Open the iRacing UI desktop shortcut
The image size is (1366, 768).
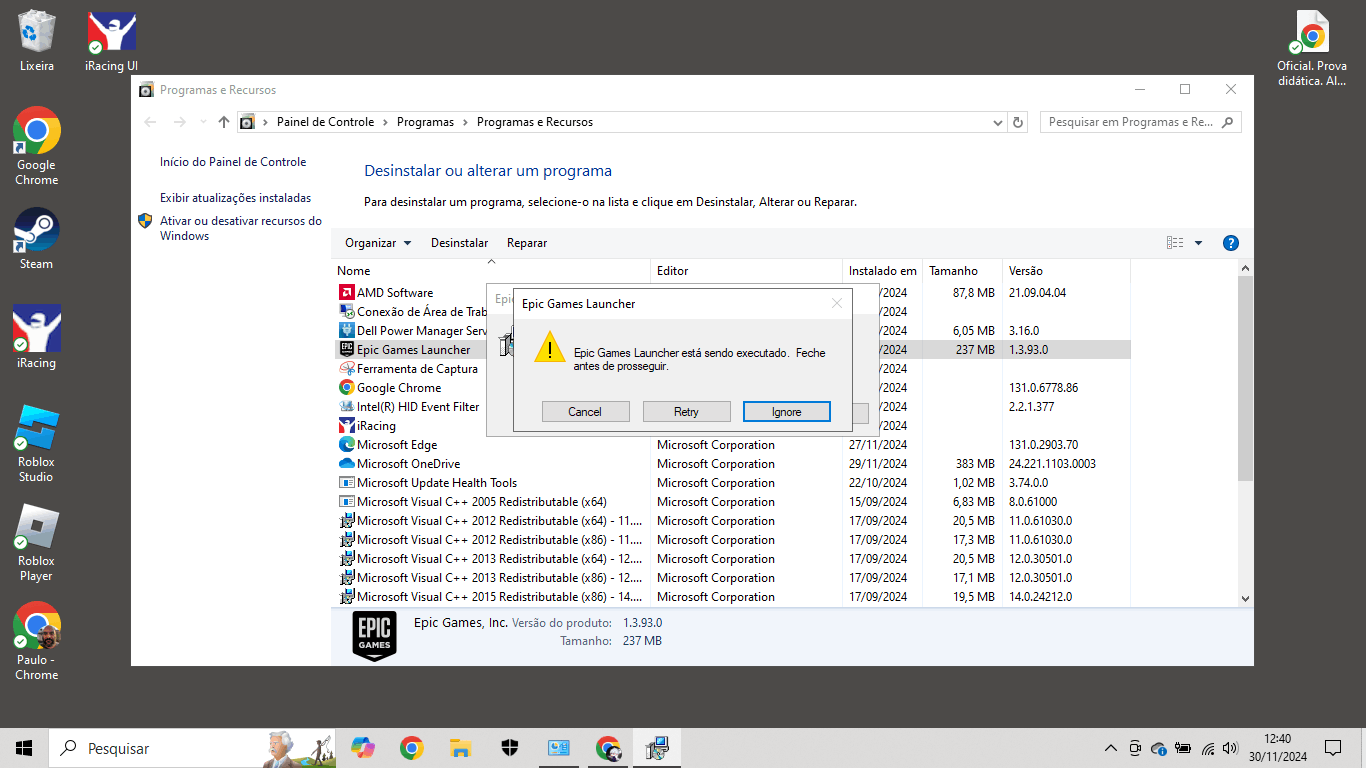coord(111,40)
